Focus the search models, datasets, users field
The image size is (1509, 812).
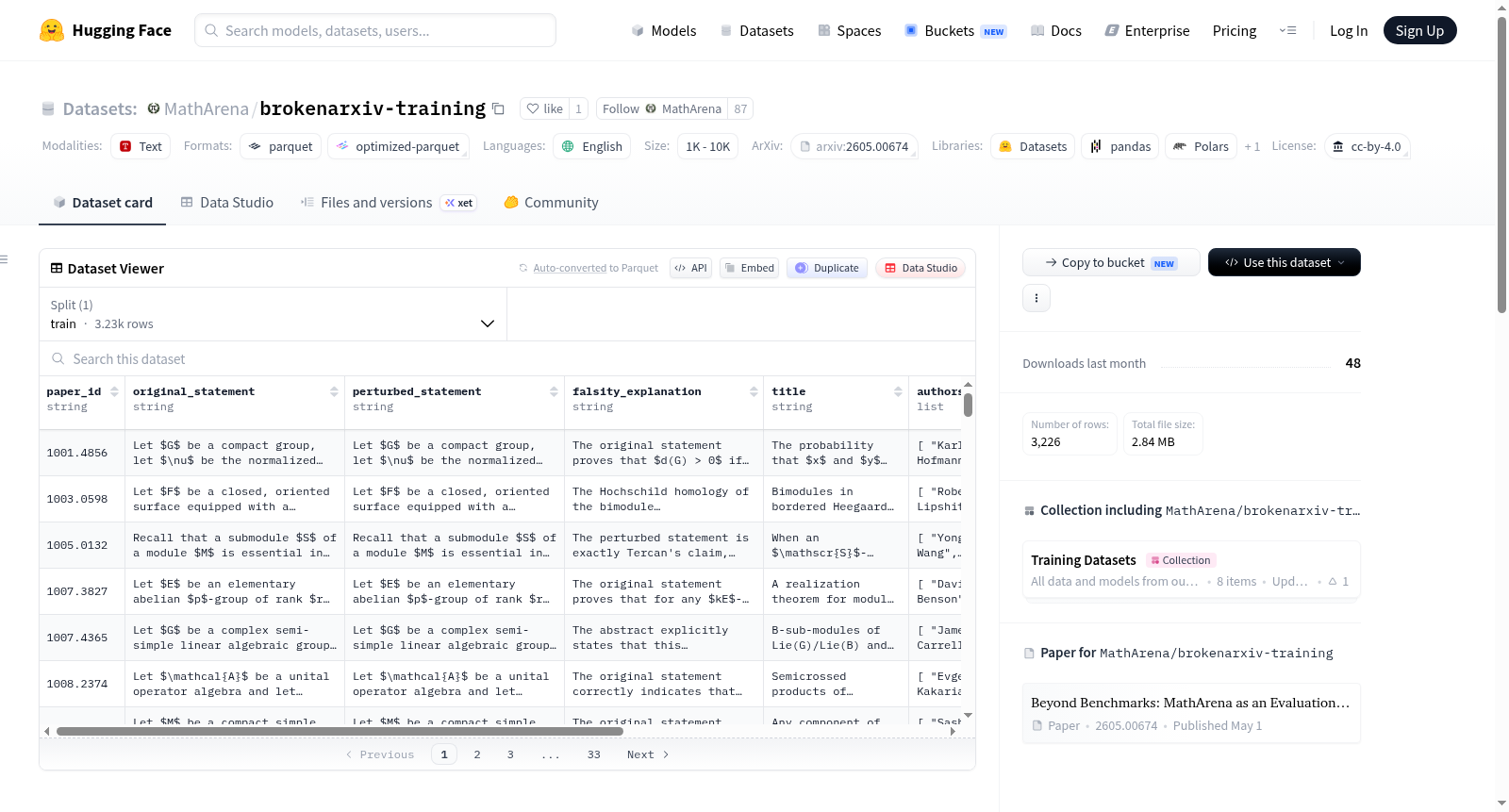coord(375,30)
